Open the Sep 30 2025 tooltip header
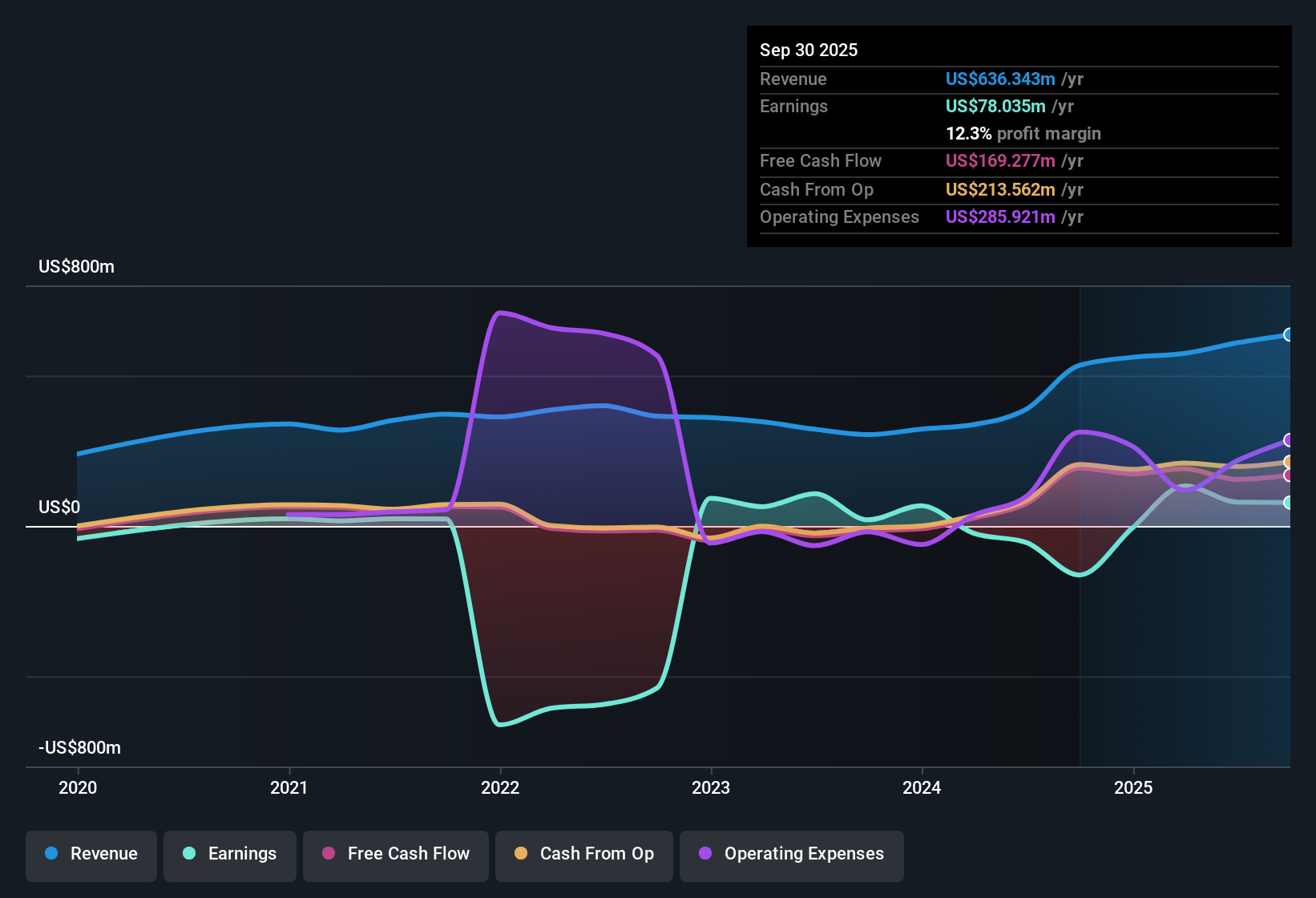 click(x=809, y=50)
